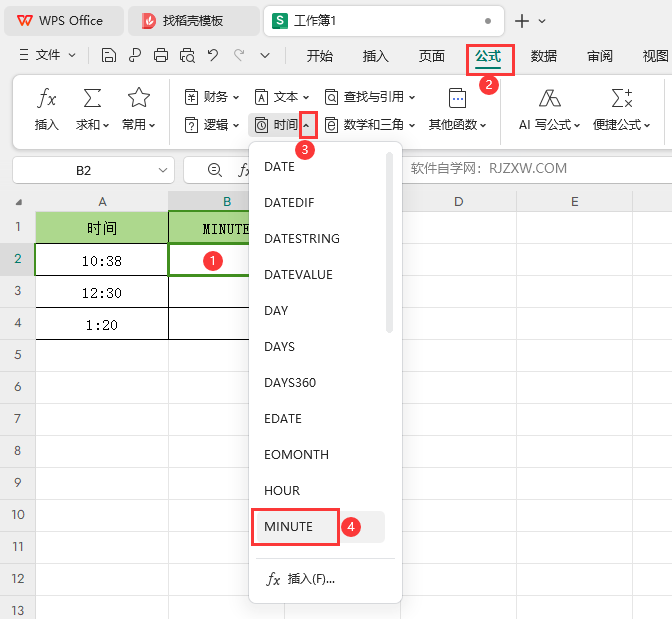Select cell A2 containing 10:38
Screen dimensions: 672x619
click(x=102, y=260)
